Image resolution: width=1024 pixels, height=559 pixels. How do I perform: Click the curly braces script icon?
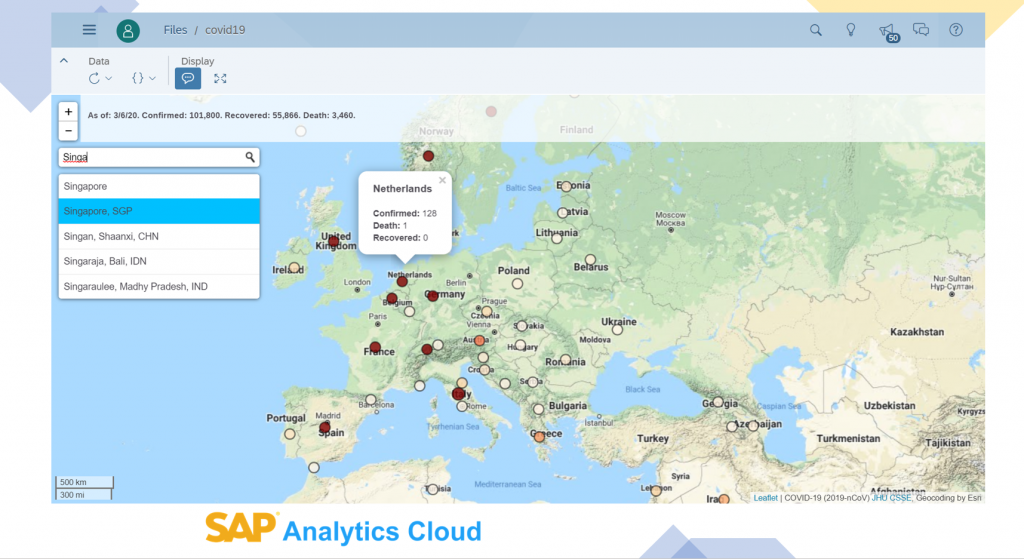(137, 78)
